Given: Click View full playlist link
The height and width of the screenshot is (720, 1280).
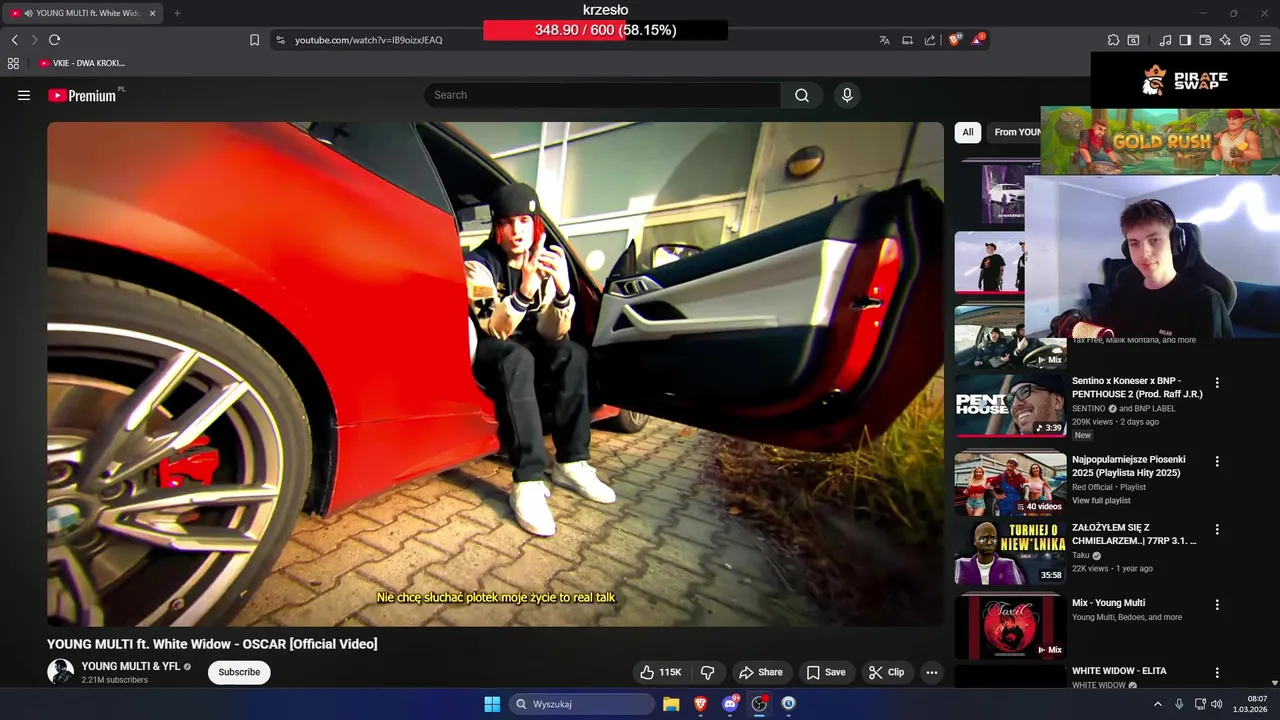Looking at the screenshot, I should tap(1101, 501).
